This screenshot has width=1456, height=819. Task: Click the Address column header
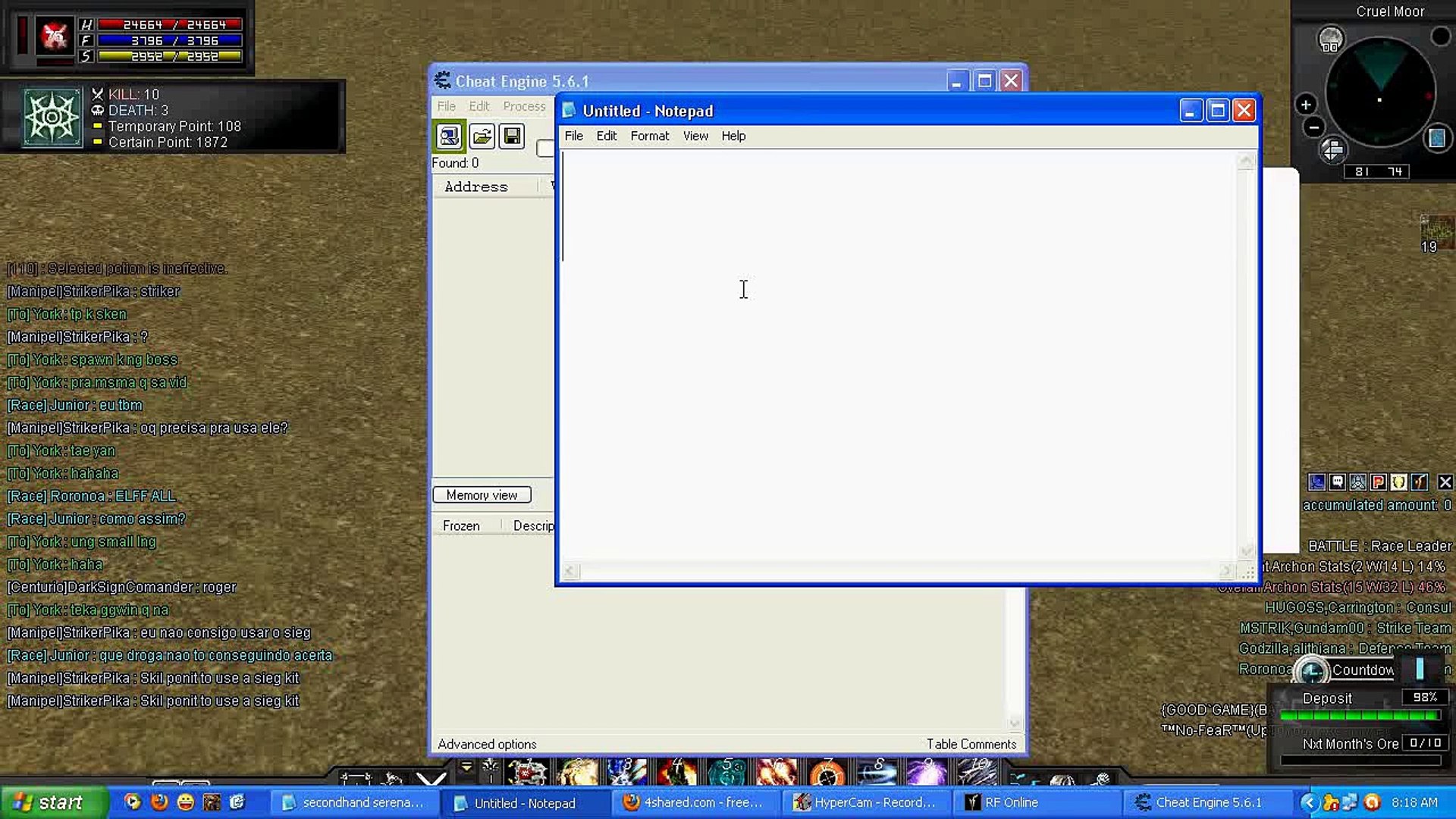[476, 187]
